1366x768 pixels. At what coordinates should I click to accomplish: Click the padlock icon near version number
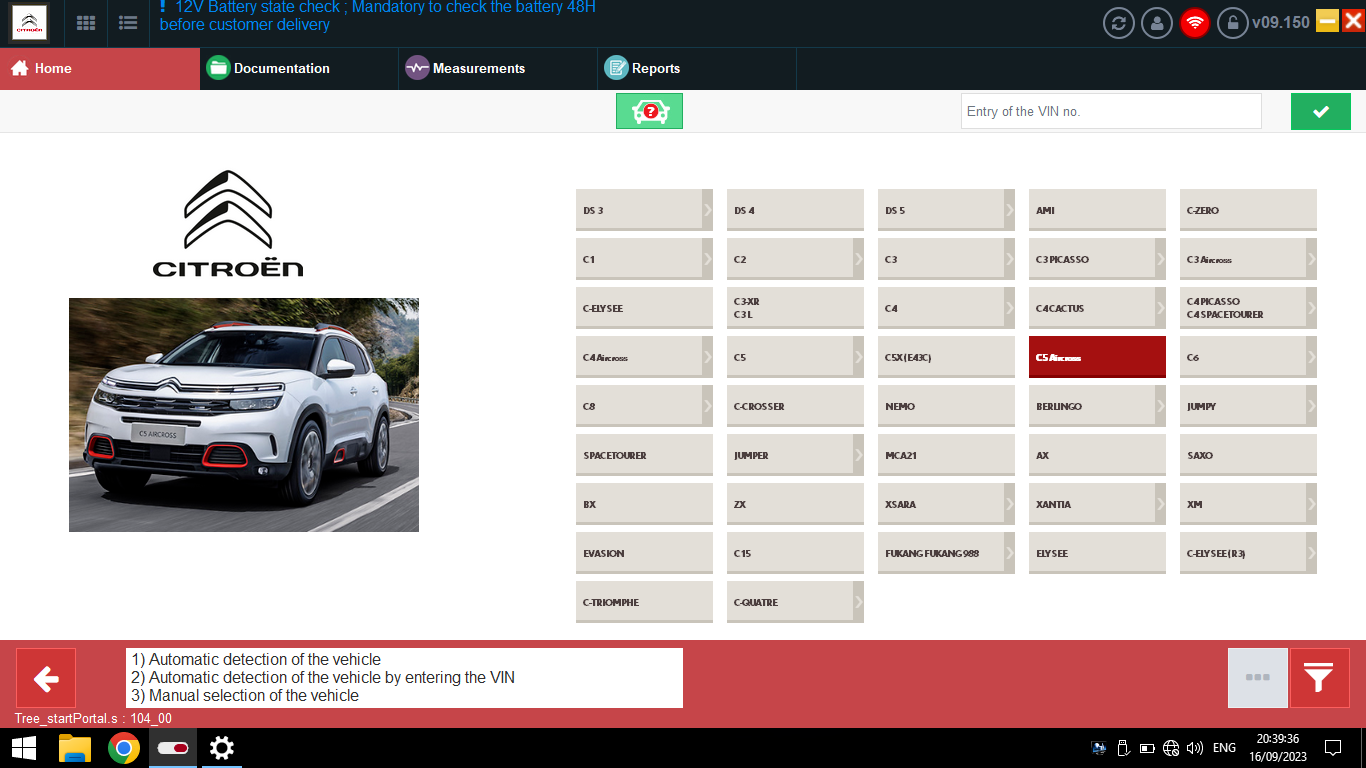(x=1232, y=22)
